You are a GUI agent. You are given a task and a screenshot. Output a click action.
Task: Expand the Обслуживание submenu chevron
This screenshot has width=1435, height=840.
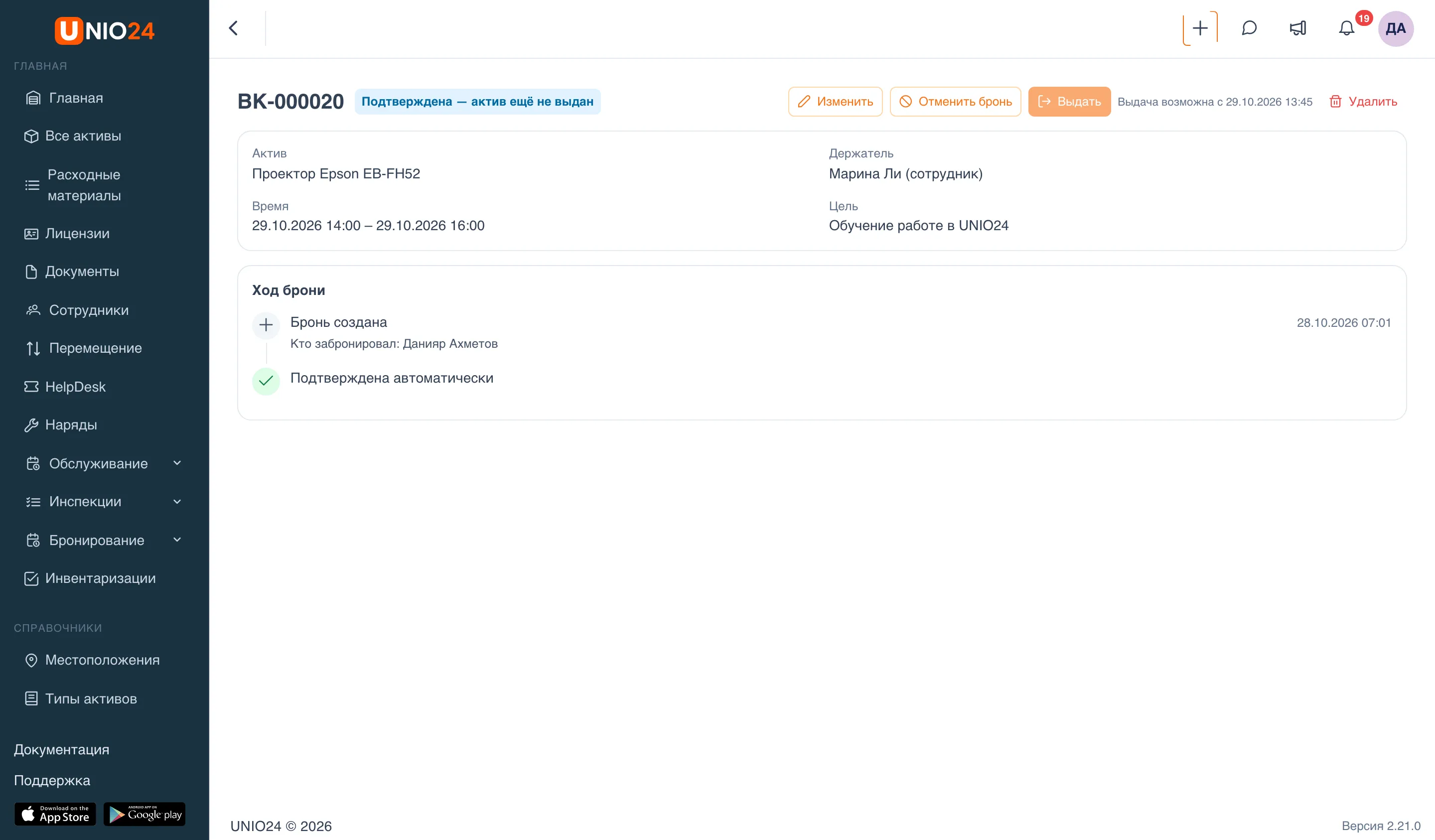click(177, 463)
